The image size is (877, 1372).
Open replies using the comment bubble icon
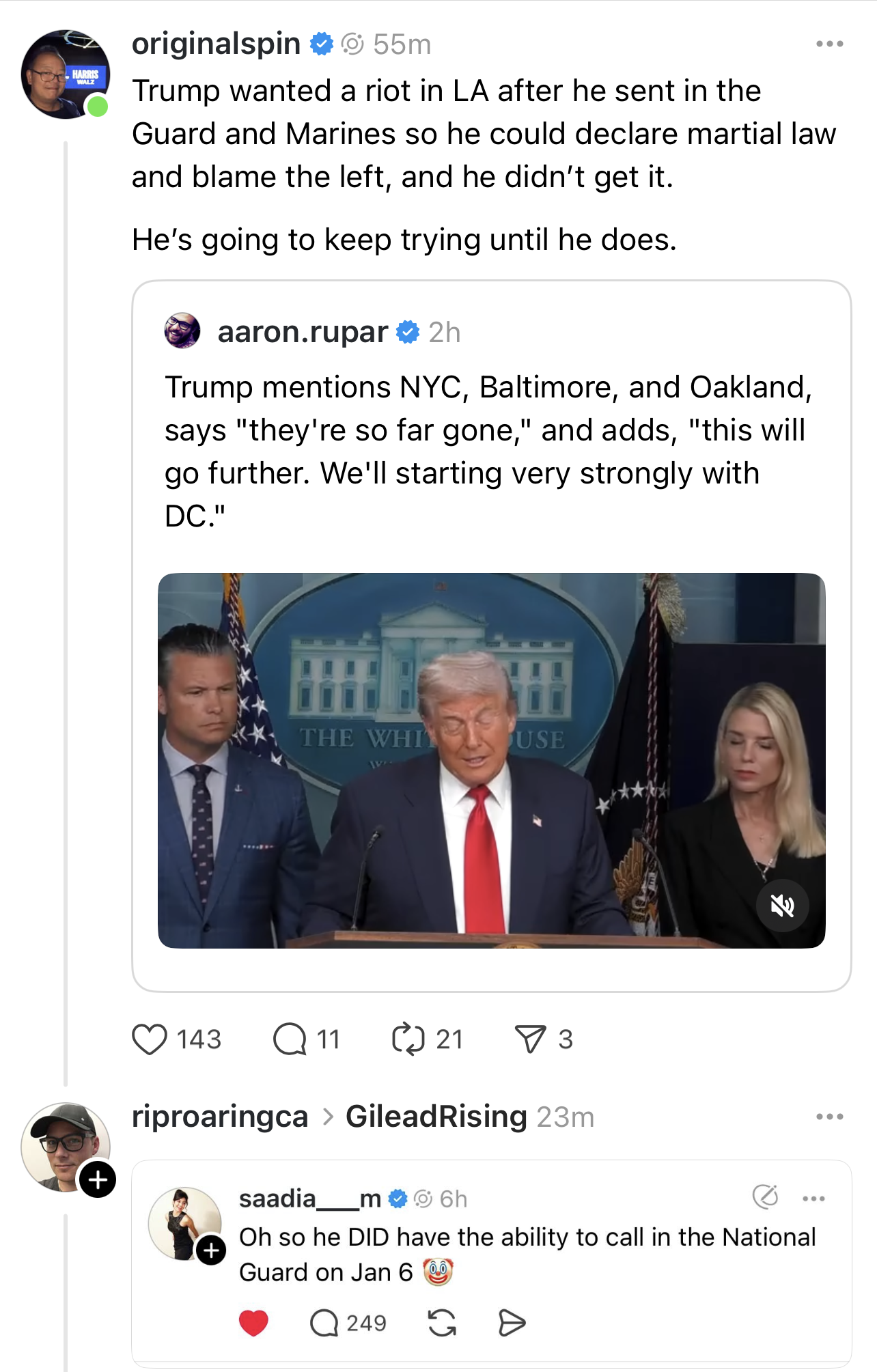(x=292, y=1039)
